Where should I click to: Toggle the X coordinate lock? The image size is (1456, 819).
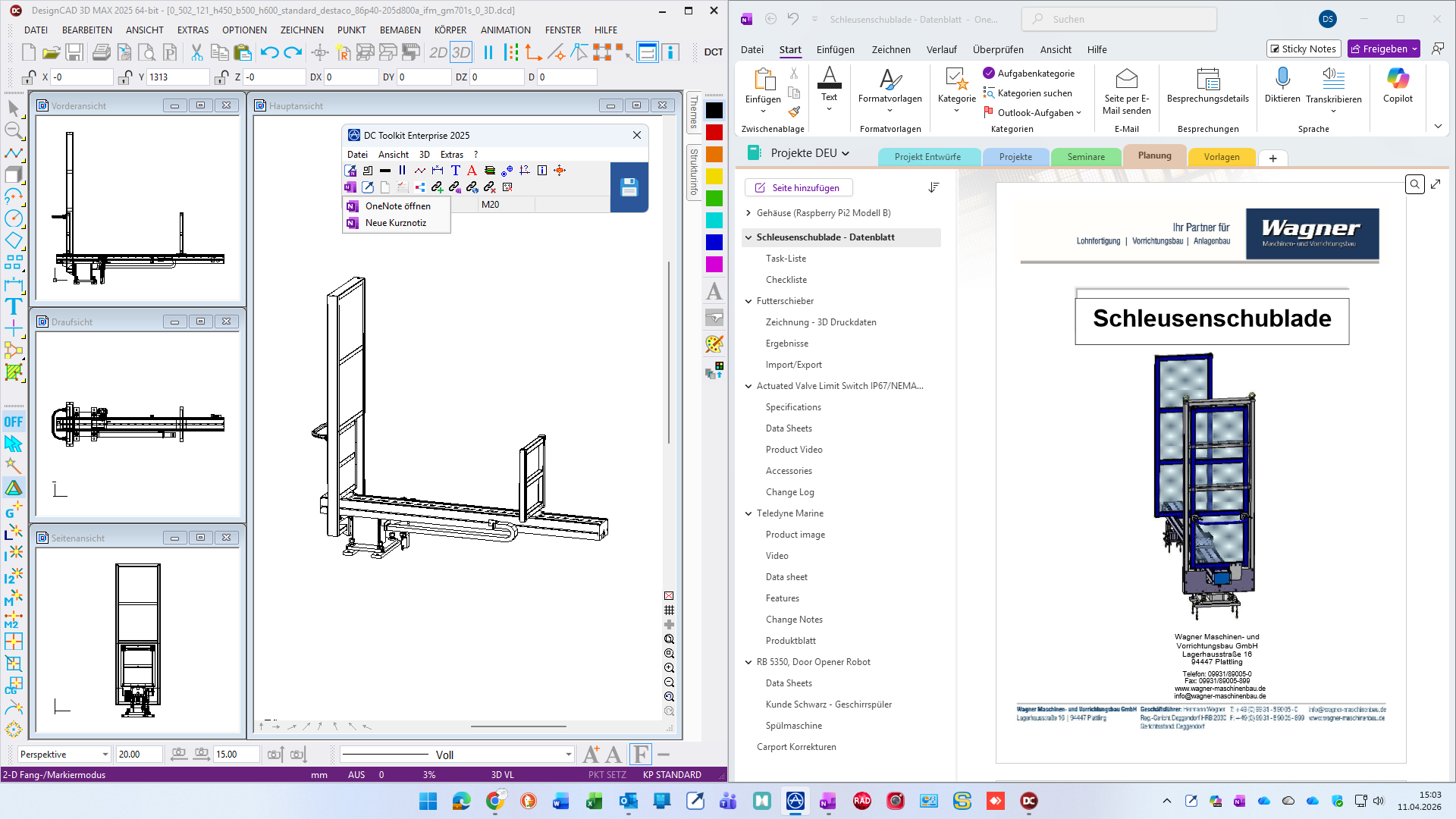(x=29, y=77)
